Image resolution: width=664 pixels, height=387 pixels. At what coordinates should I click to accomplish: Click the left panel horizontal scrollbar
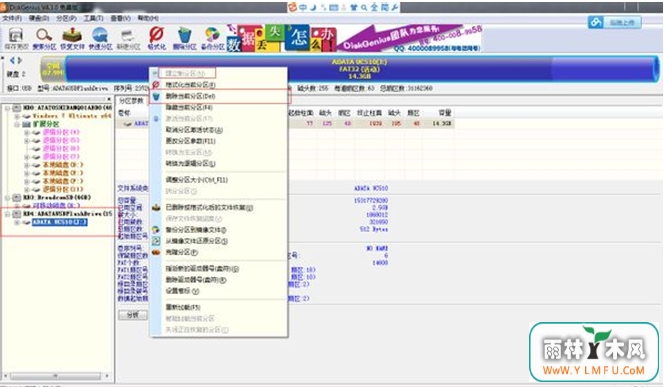pos(55,376)
